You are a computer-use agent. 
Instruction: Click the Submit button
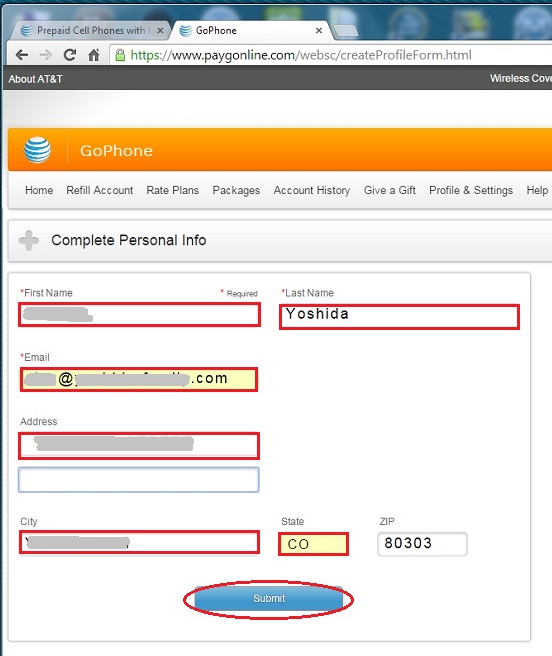point(269,599)
